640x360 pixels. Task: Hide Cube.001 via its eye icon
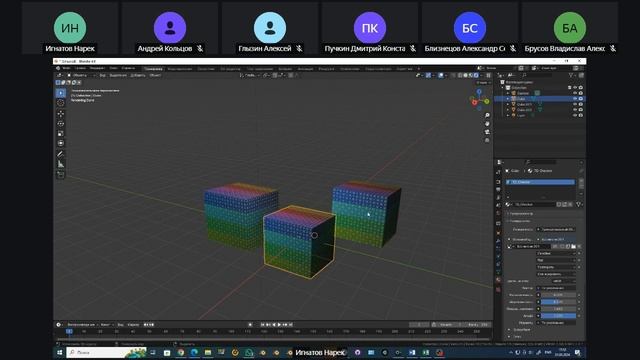pyautogui.click(x=575, y=104)
